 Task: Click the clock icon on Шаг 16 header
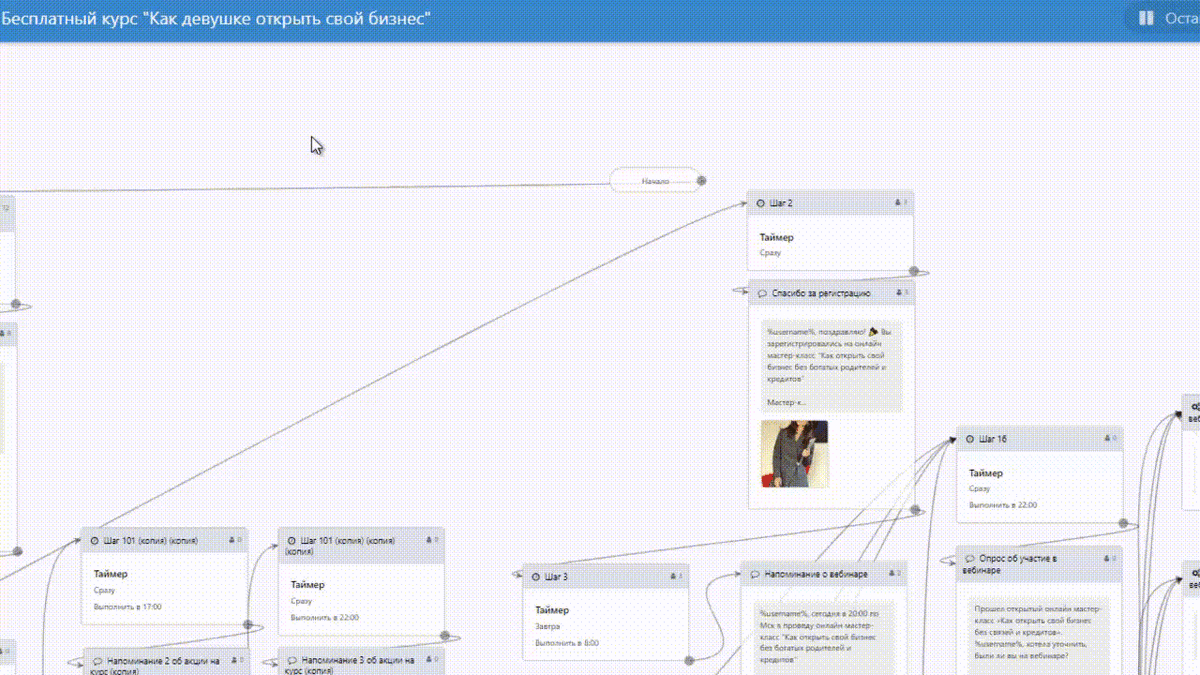(970, 439)
